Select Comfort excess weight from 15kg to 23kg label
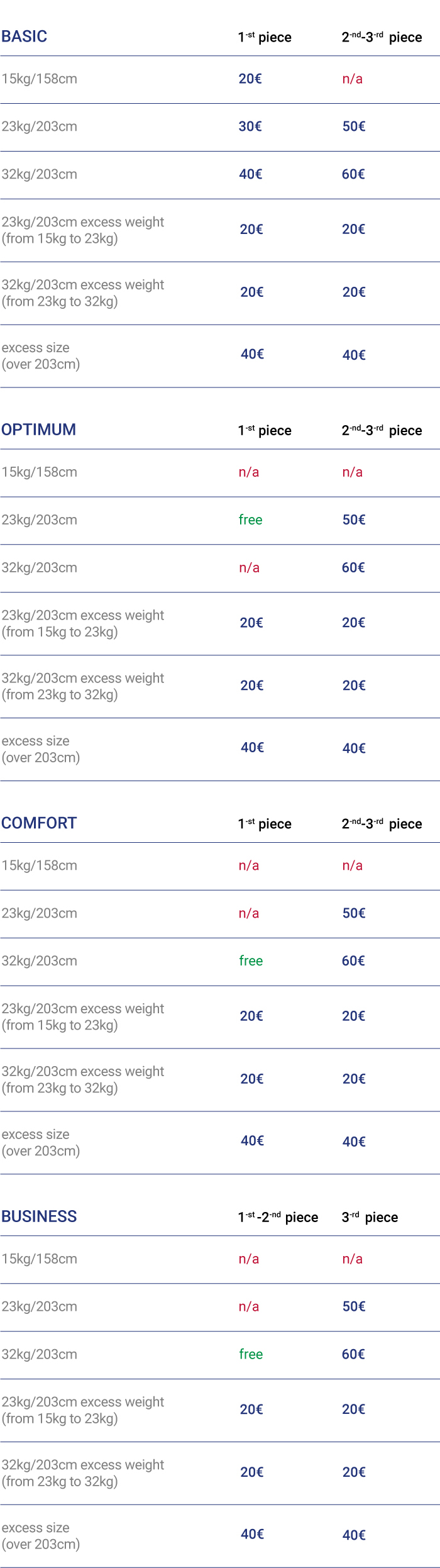Screen dimensions: 440x1568 pos(82,1016)
